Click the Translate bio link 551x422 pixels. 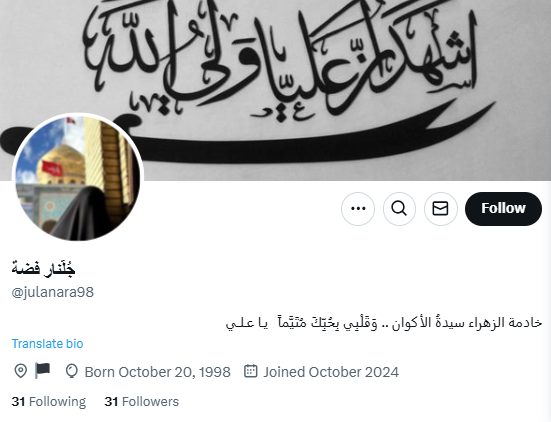(x=47, y=344)
